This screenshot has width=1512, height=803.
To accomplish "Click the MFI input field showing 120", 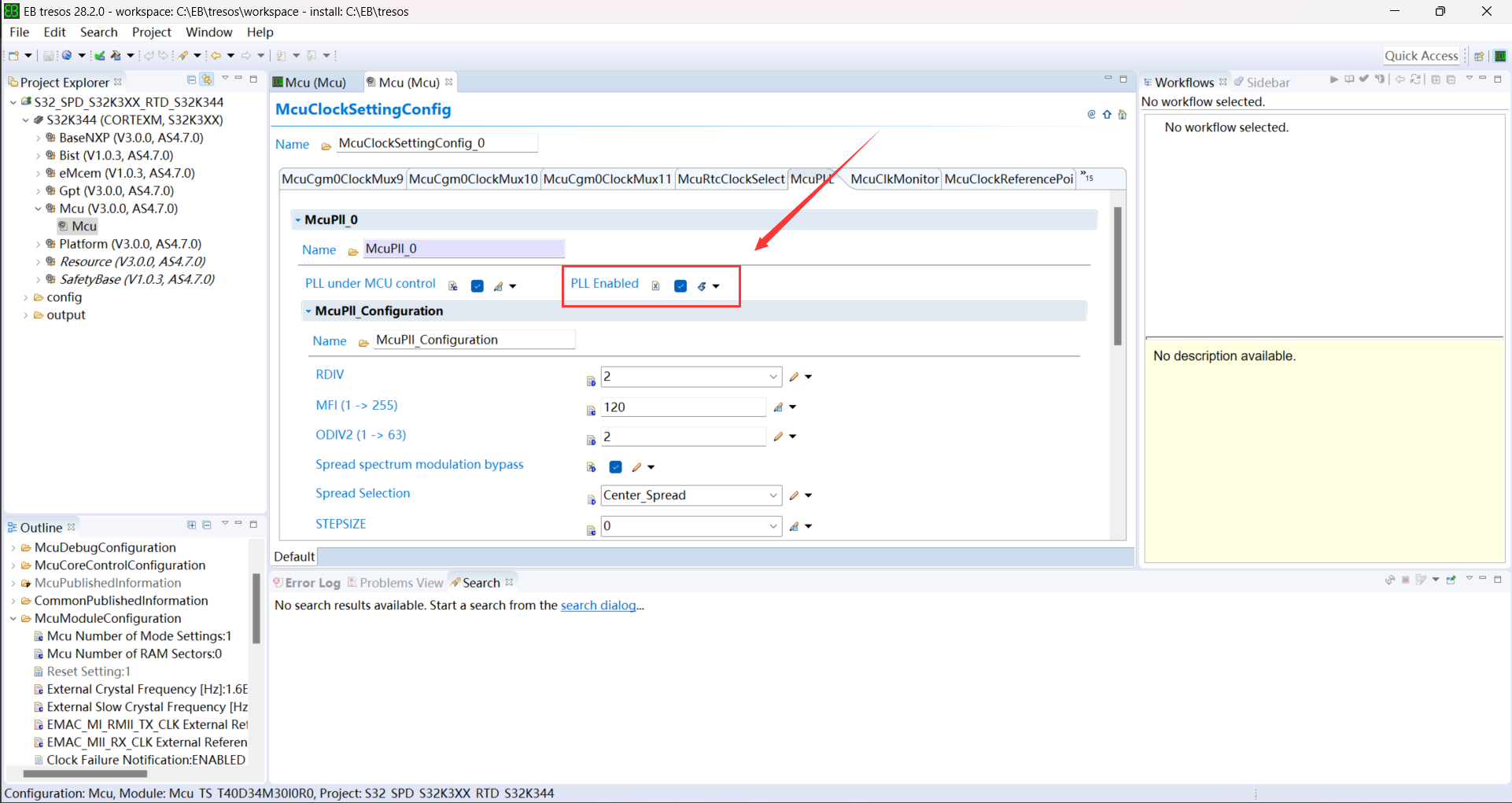I will coord(683,407).
